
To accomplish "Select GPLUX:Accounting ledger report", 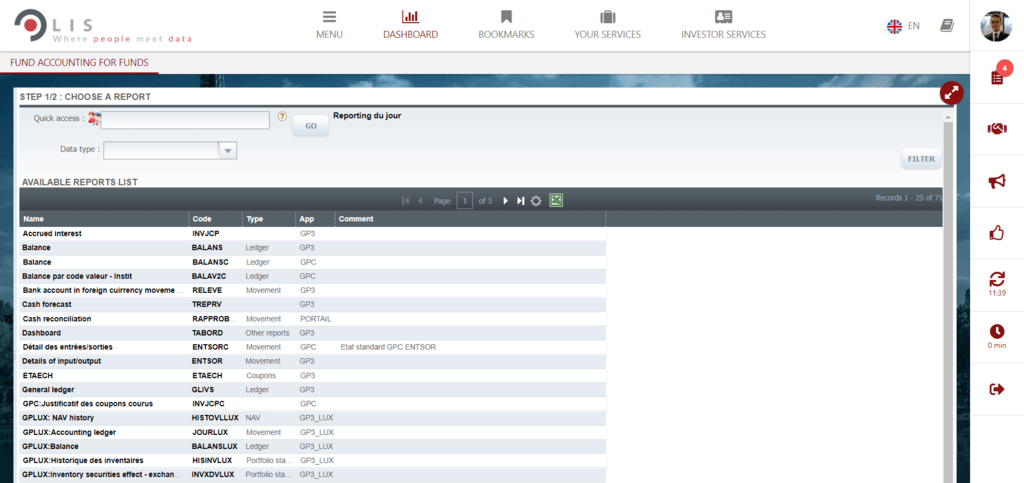I will (313, 433).
